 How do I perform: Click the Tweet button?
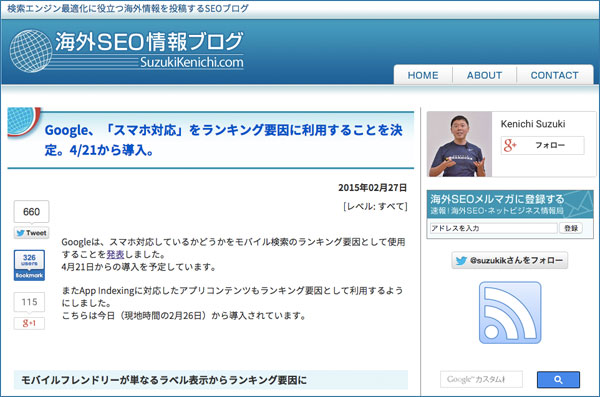(x=31, y=233)
